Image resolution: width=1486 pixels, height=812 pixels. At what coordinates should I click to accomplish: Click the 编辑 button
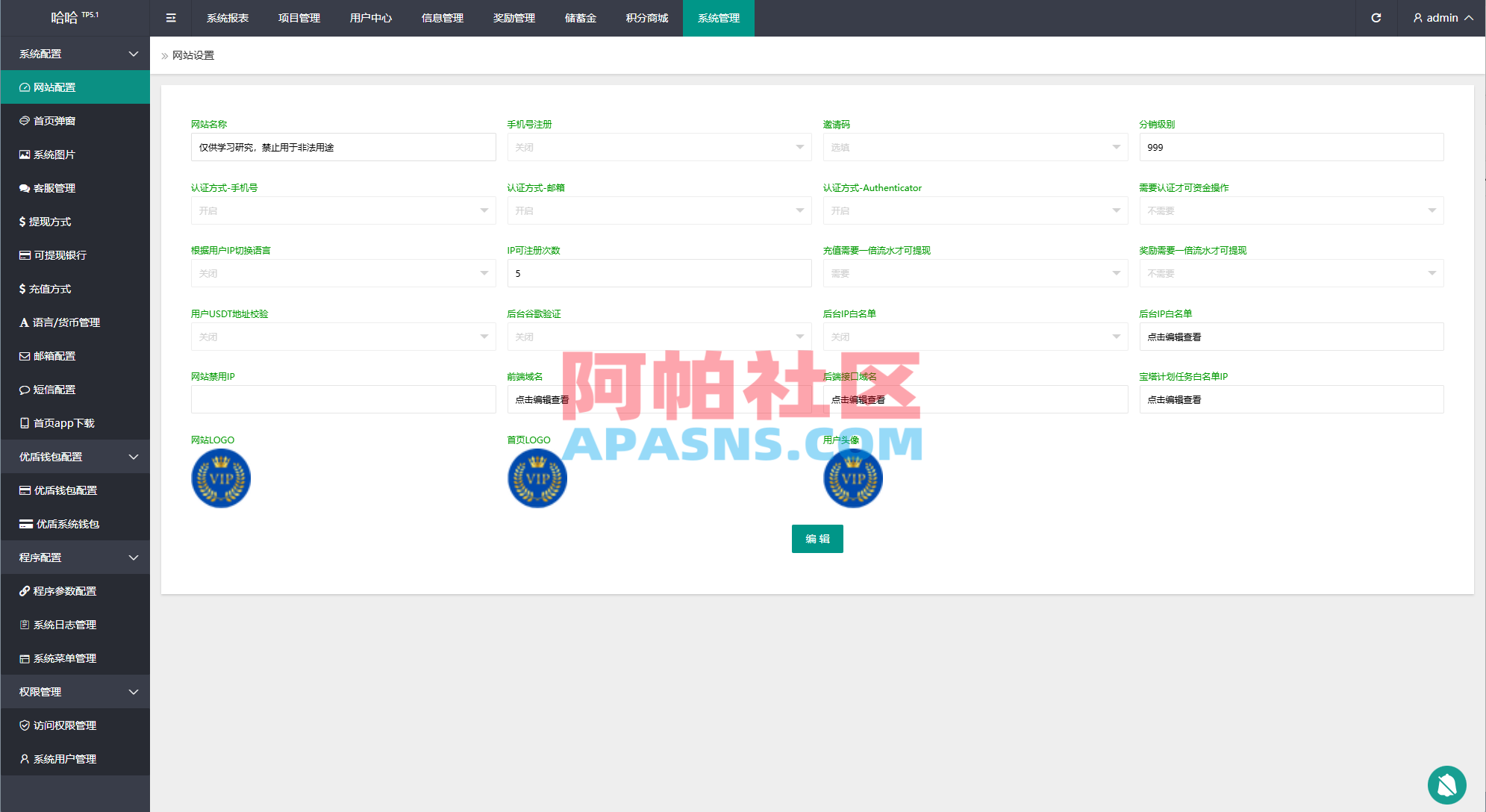(x=817, y=538)
